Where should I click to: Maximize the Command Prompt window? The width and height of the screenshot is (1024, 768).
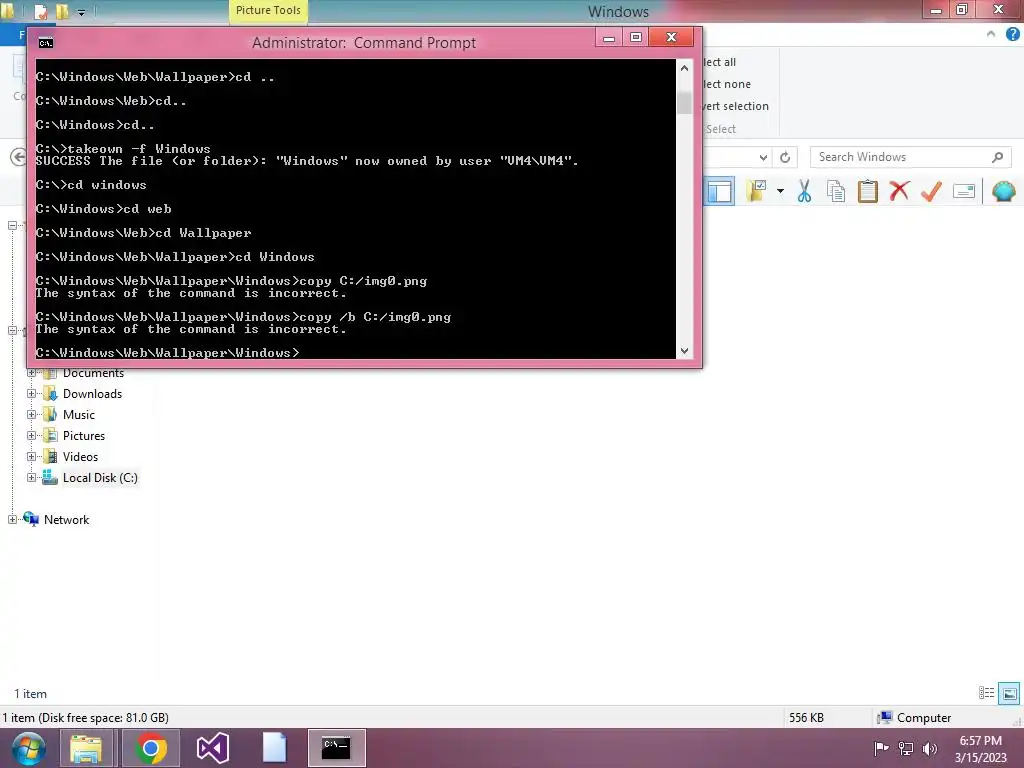click(x=636, y=37)
